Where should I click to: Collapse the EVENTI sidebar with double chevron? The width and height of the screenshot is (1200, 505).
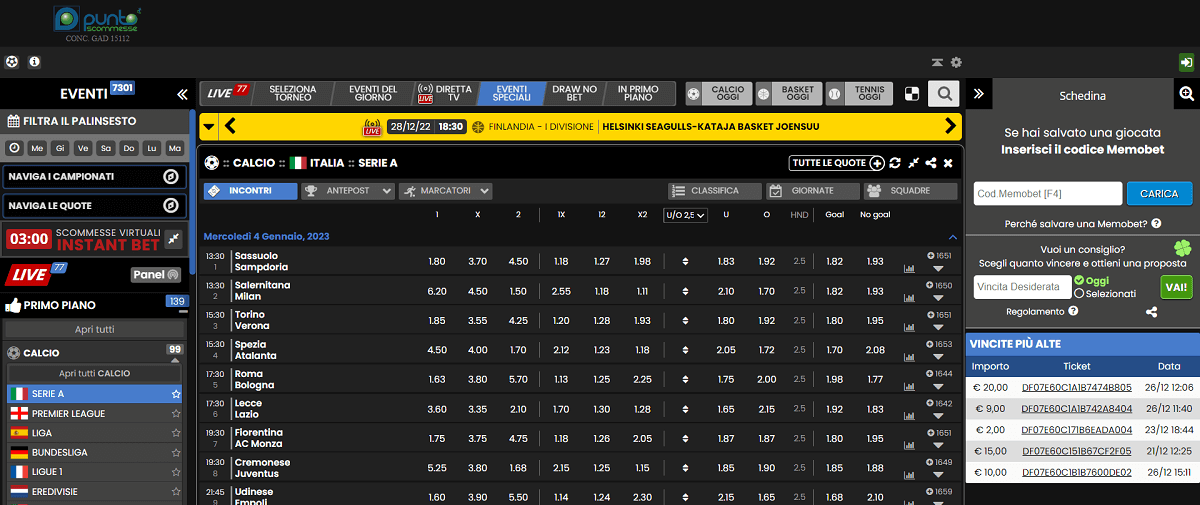pos(182,95)
